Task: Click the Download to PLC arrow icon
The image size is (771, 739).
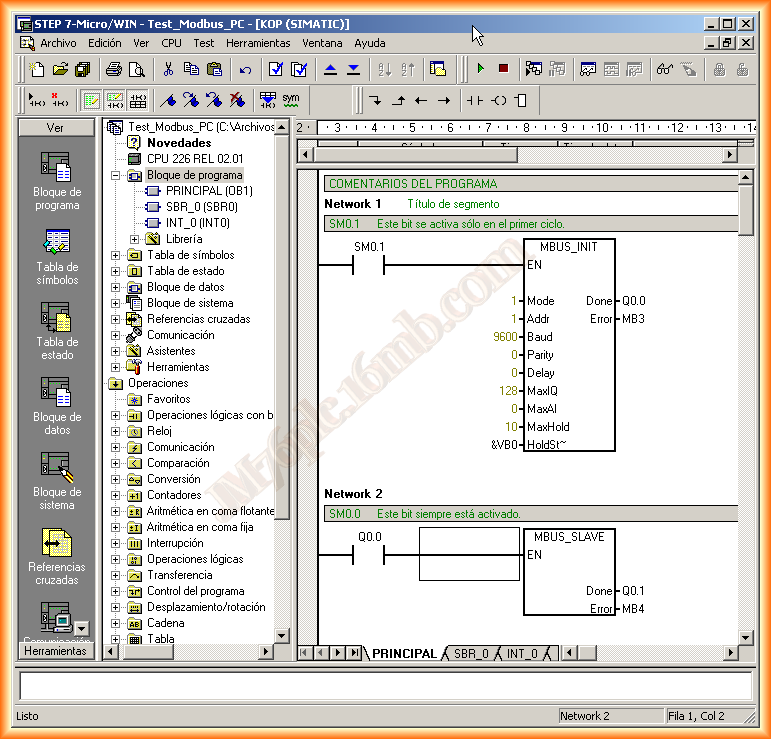Action: click(x=353, y=69)
